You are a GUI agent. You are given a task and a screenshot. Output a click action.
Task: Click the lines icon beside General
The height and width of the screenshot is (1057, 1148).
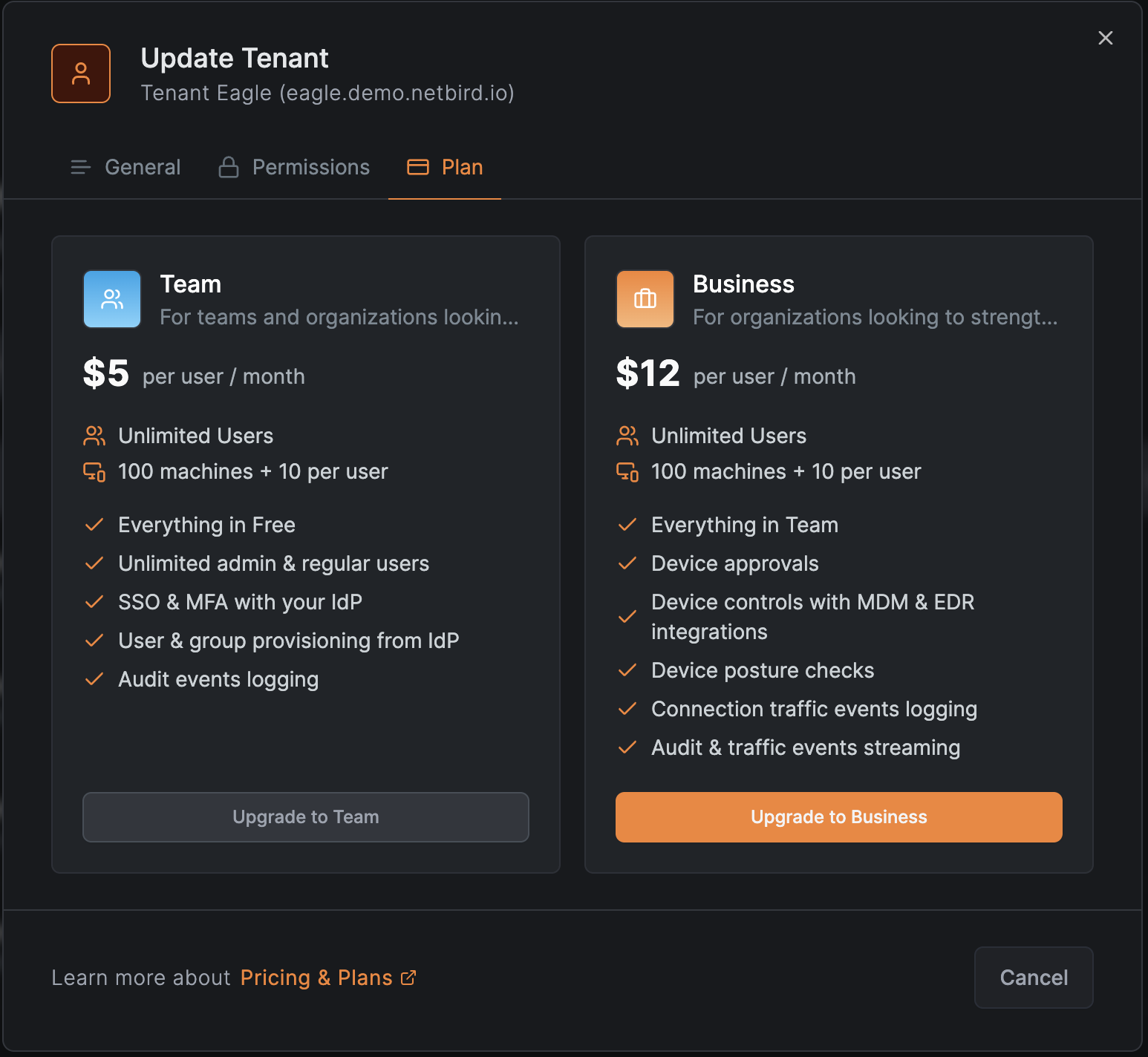79,167
